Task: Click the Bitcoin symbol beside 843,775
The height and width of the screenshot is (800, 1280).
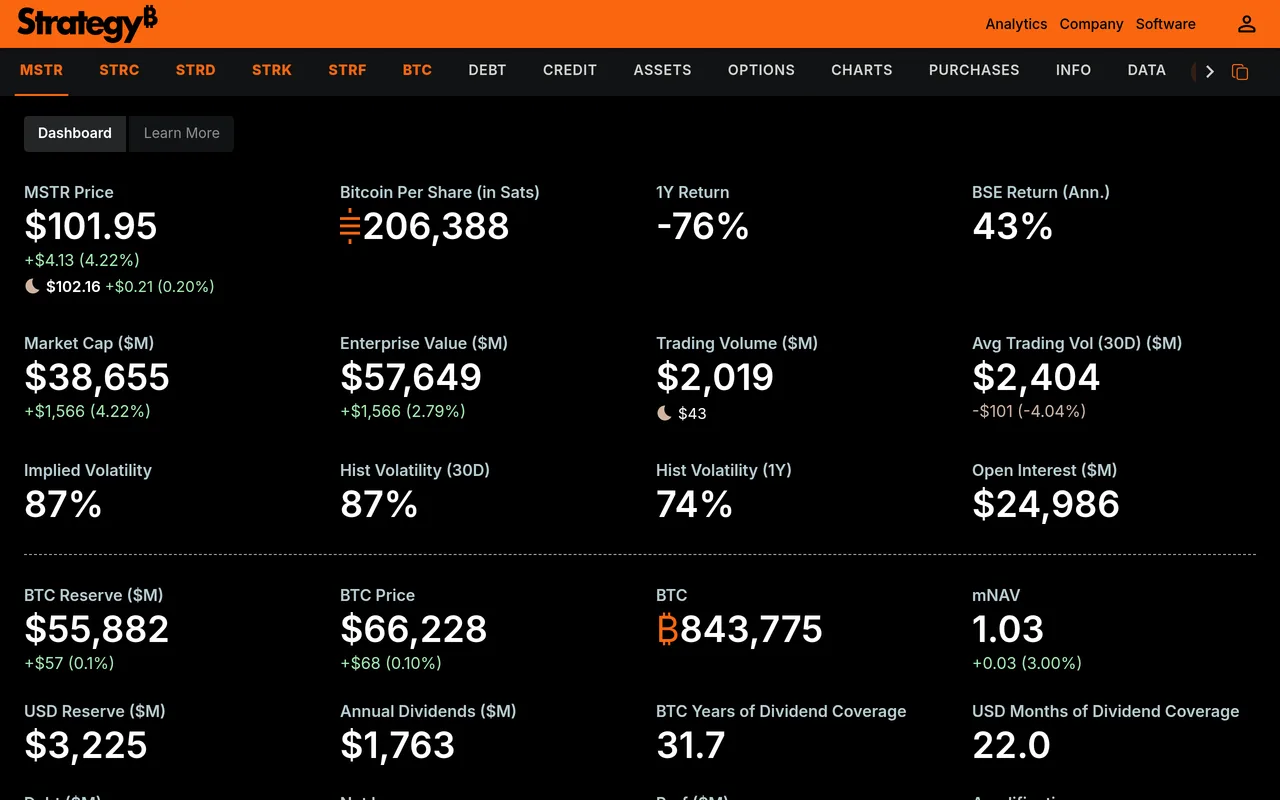Action: pyautogui.click(x=668, y=629)
